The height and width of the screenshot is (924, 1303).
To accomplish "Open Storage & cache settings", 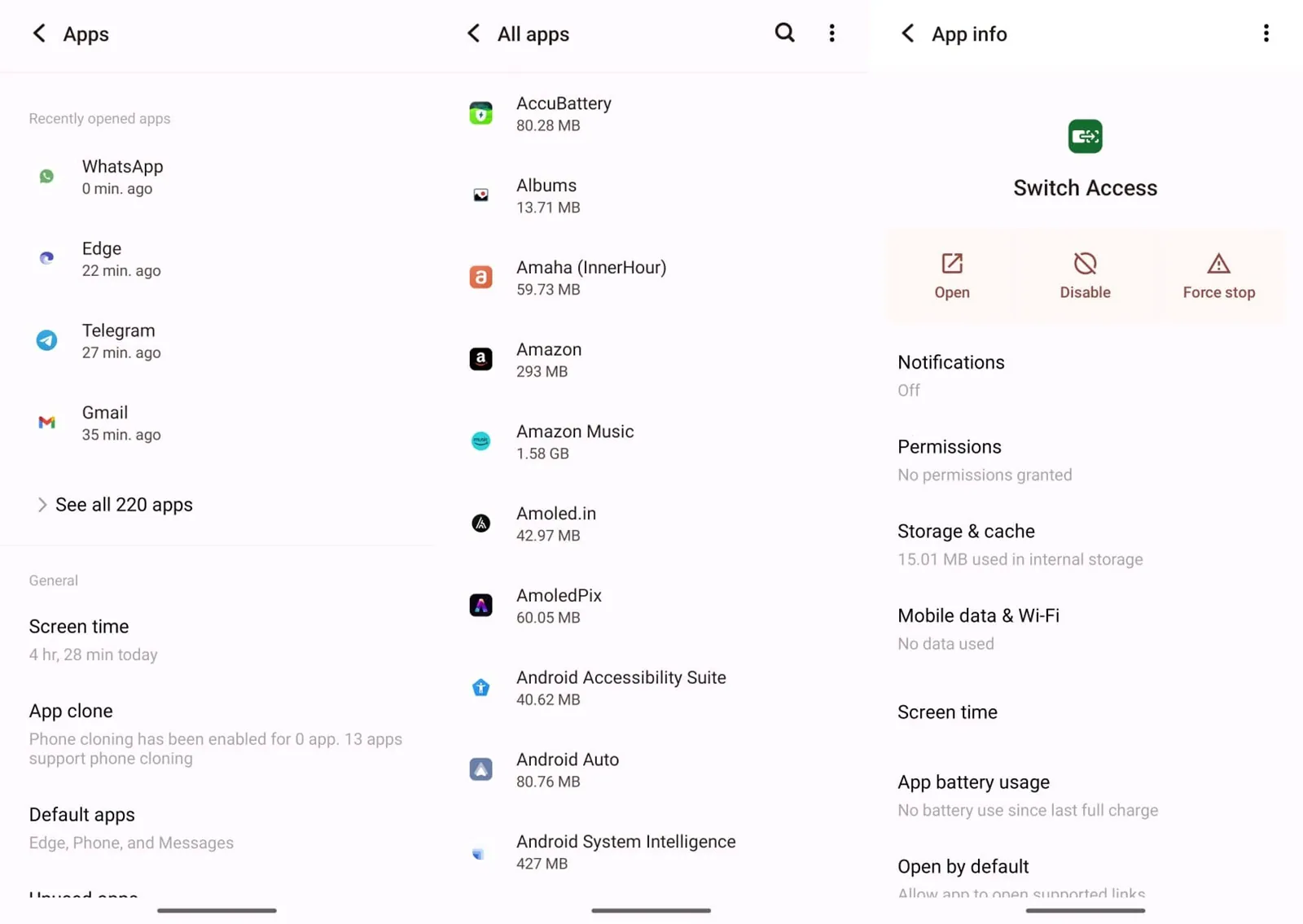I will tap(966, 543).
